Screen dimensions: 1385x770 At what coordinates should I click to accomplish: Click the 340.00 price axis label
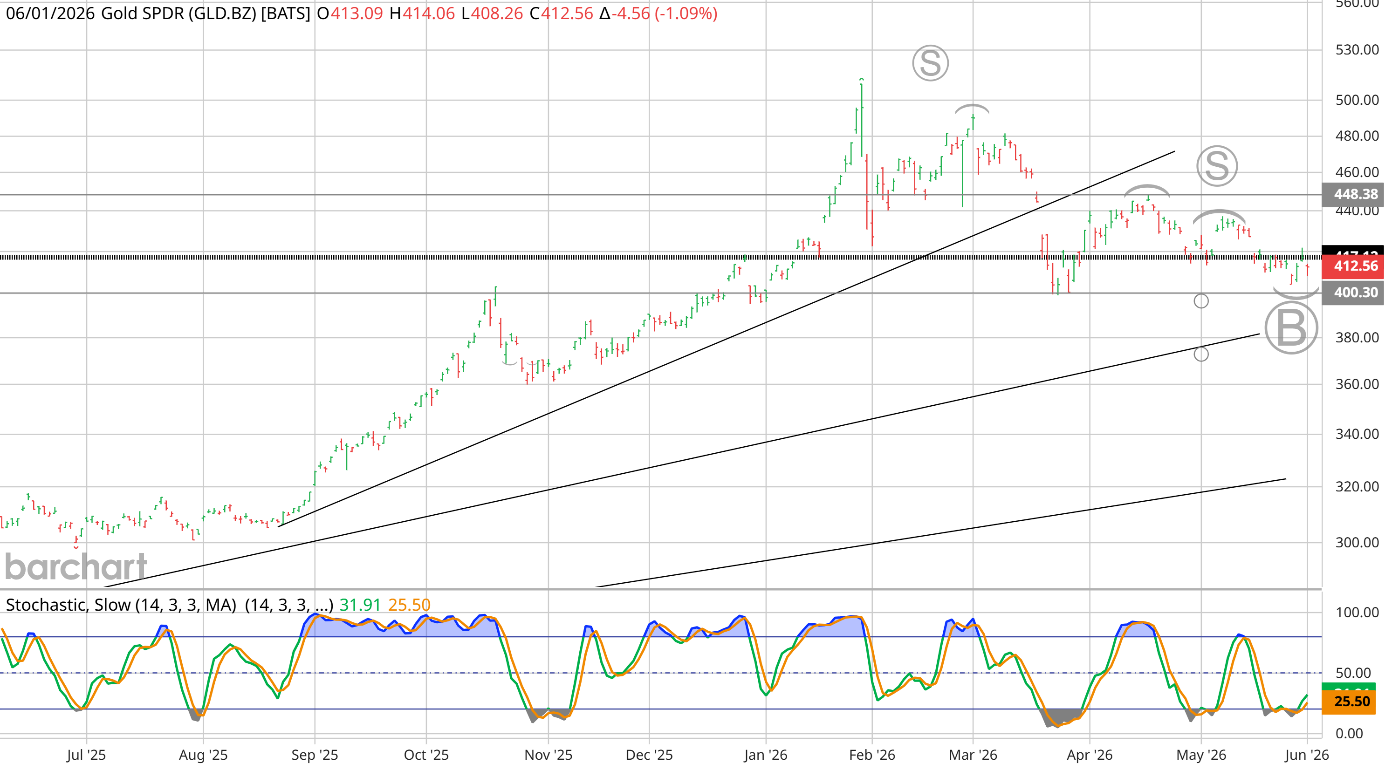click(1357, 434)
